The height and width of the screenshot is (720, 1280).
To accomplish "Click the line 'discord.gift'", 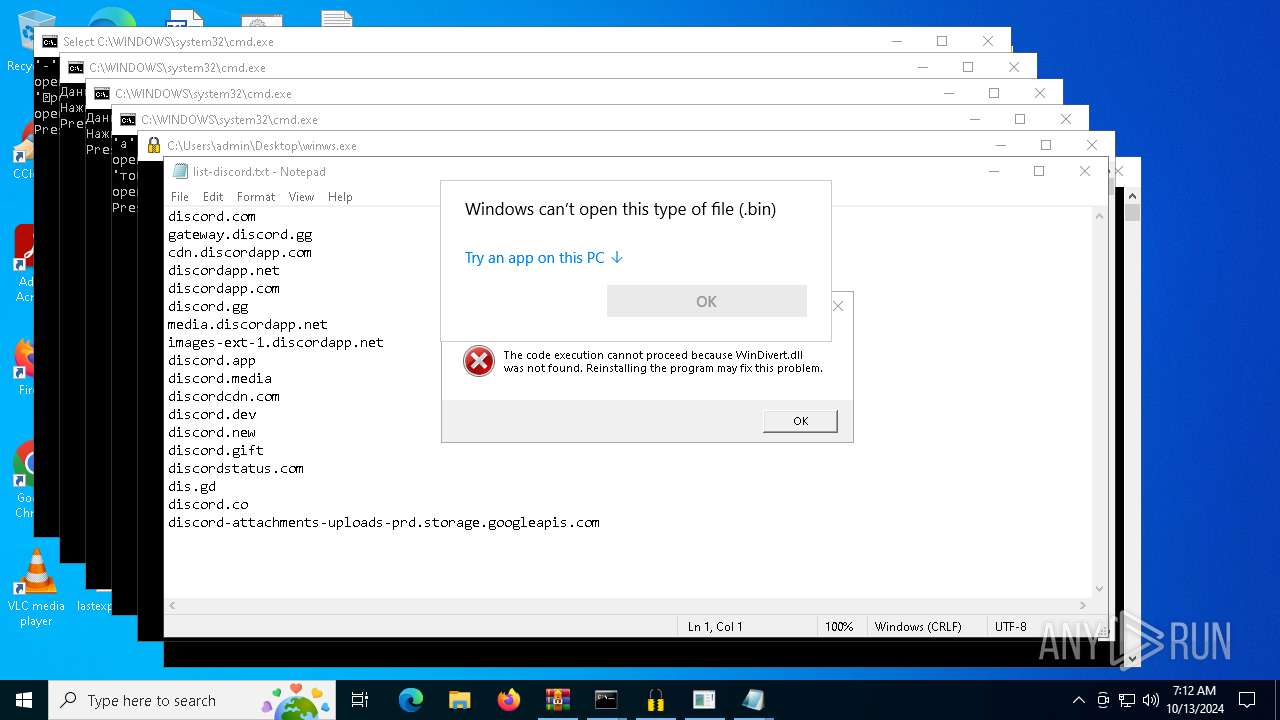I will pos(216,450).
